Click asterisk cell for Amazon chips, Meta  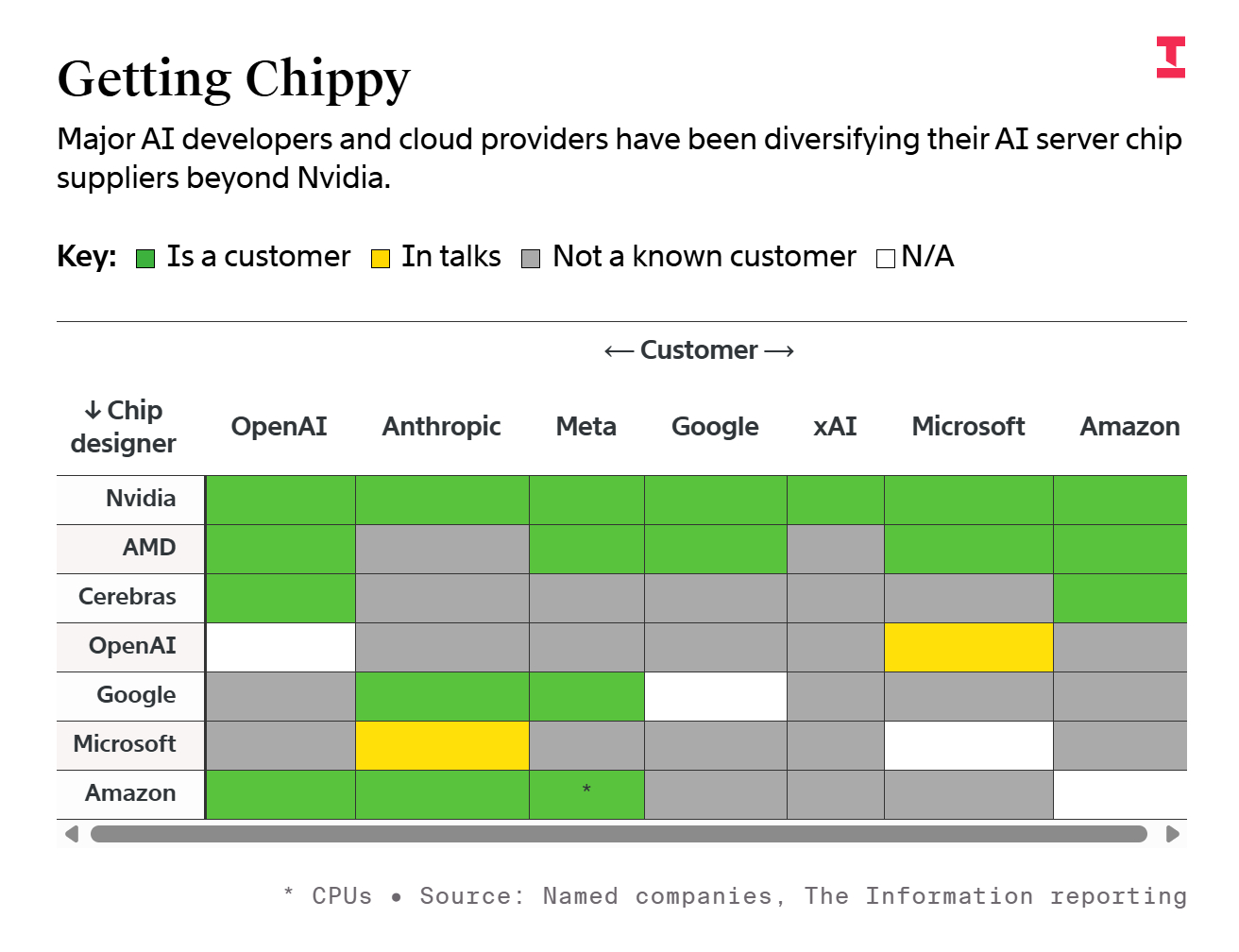click(x=587, y=794)
